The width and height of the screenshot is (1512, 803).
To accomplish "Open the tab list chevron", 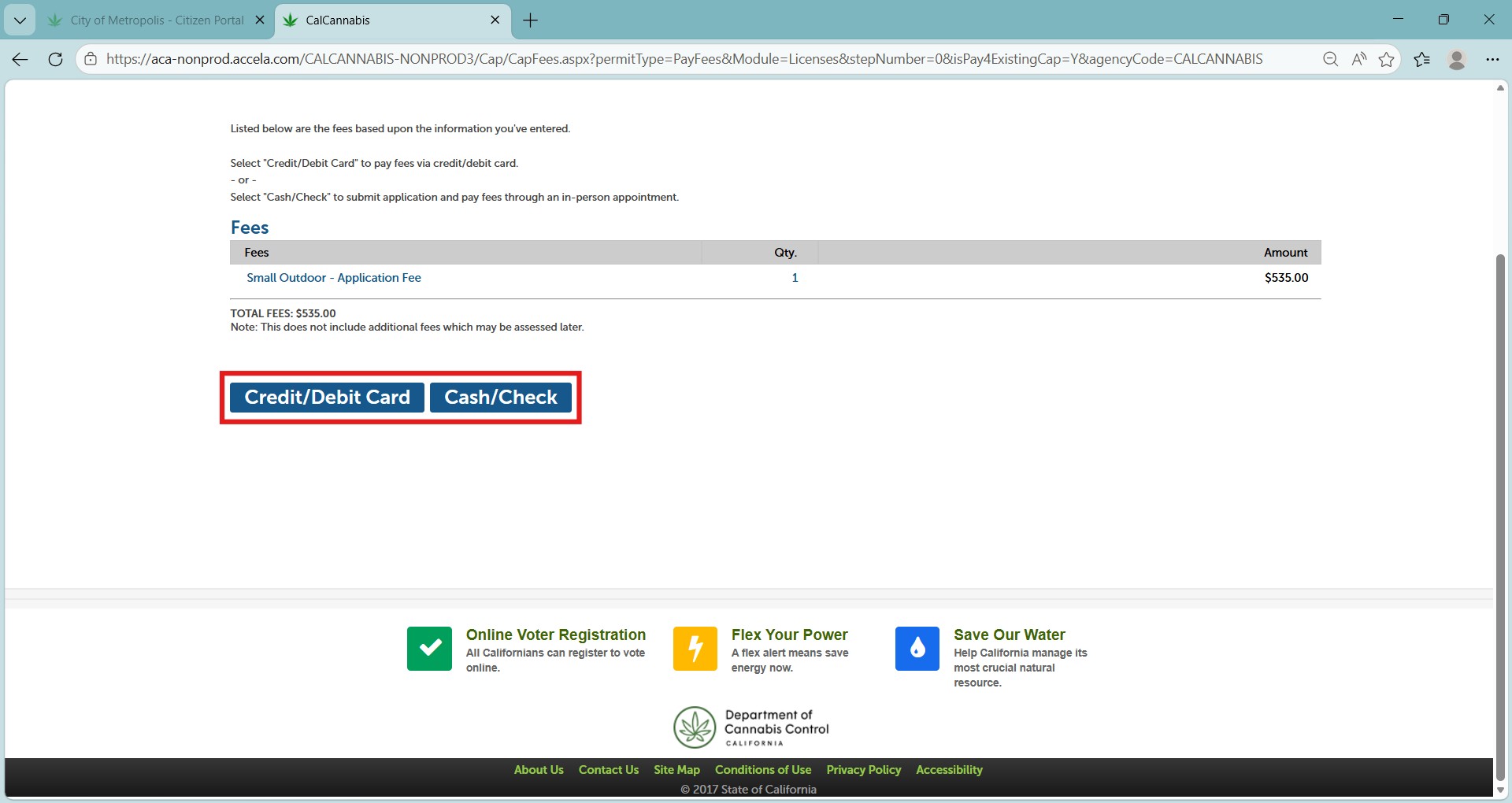I will (20, 20).
